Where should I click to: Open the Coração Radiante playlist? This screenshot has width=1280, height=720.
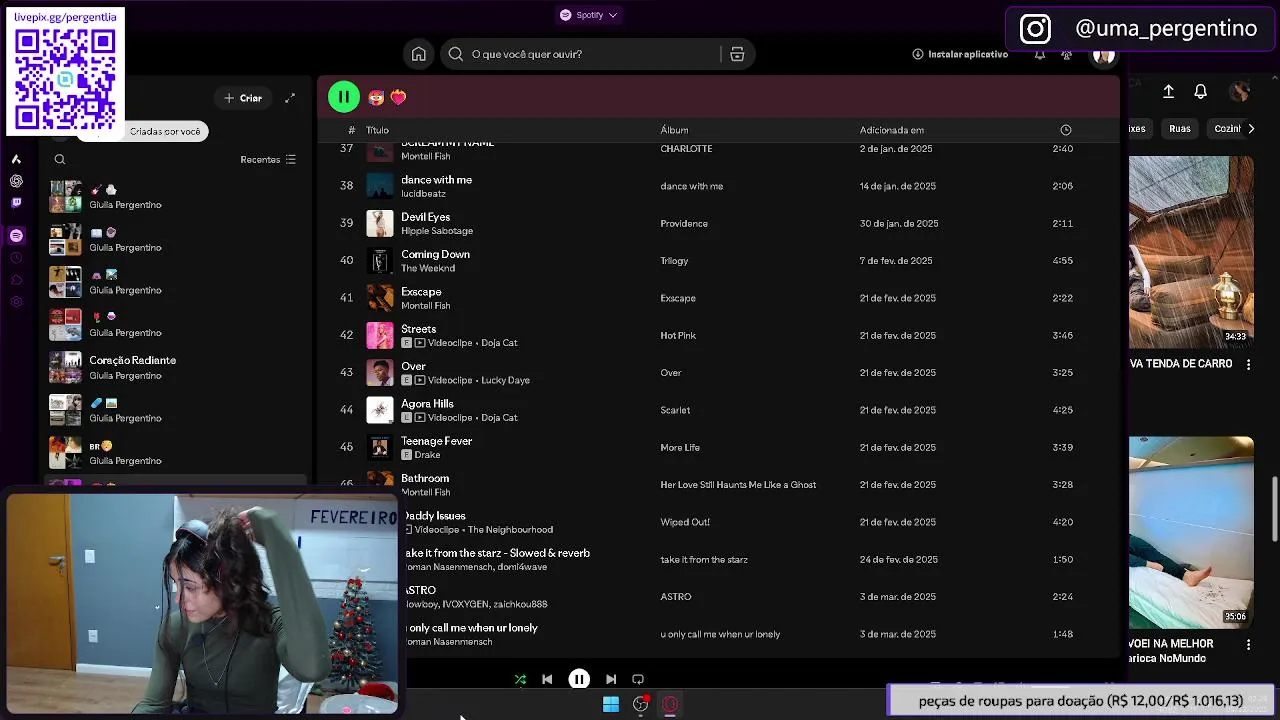point(177,367)
